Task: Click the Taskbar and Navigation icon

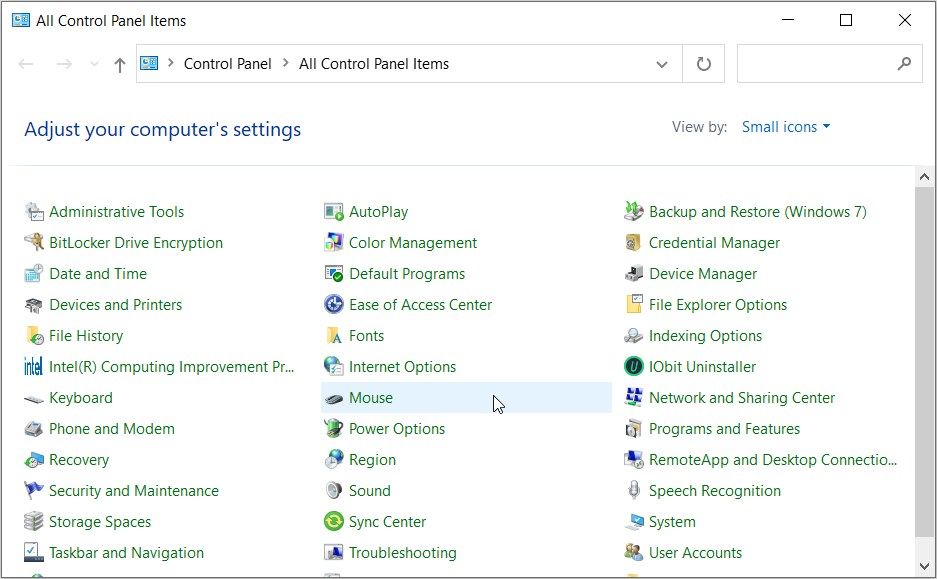Action: [34, 553]
